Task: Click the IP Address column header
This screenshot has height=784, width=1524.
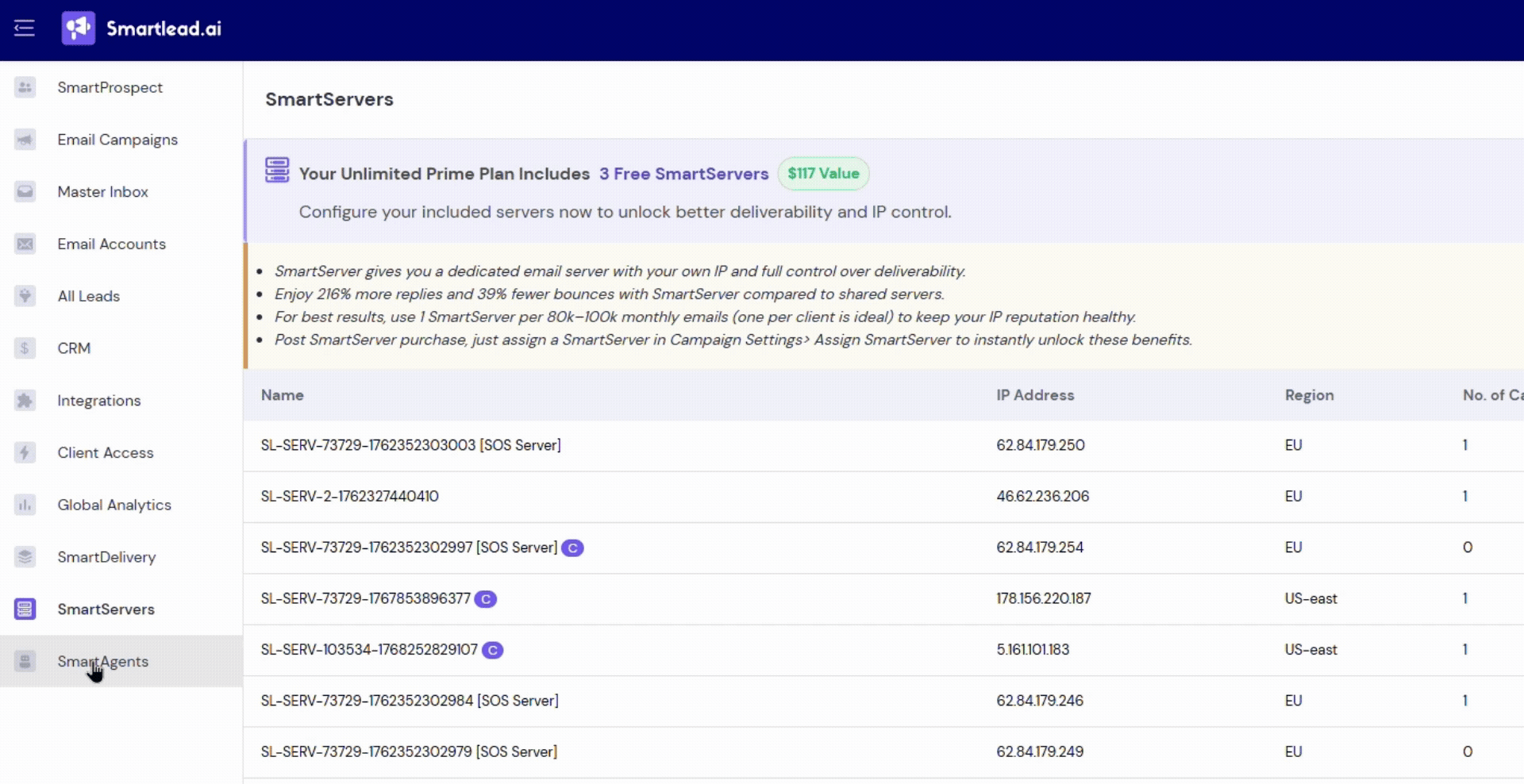Action: [x=1035, y=395]
